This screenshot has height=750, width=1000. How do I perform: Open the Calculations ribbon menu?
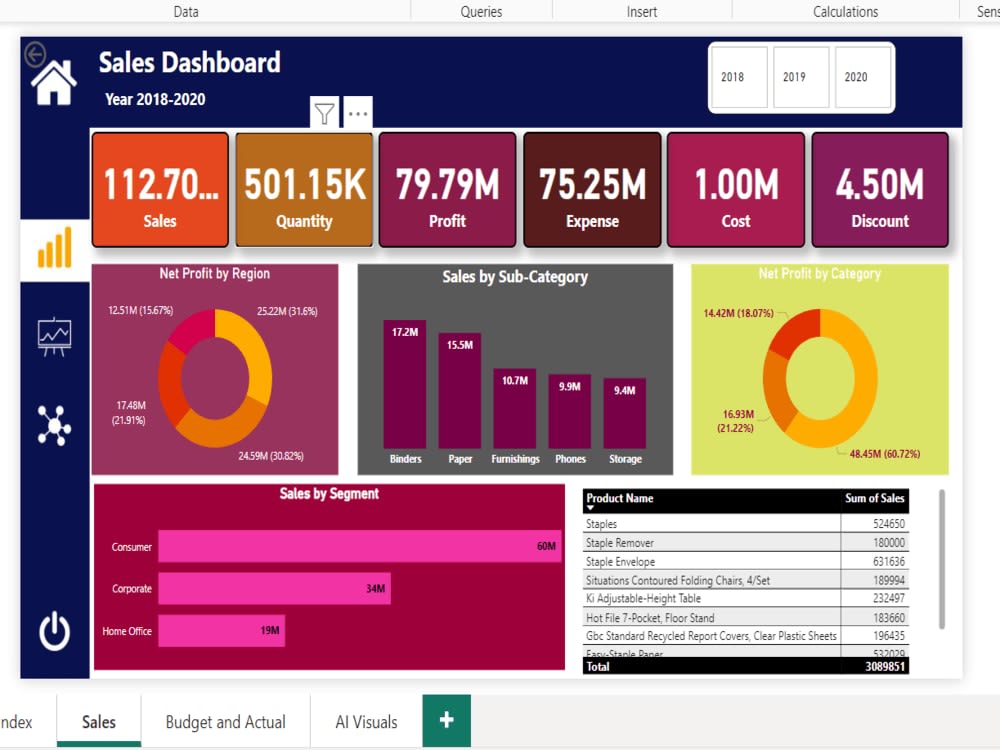[845, 11]
